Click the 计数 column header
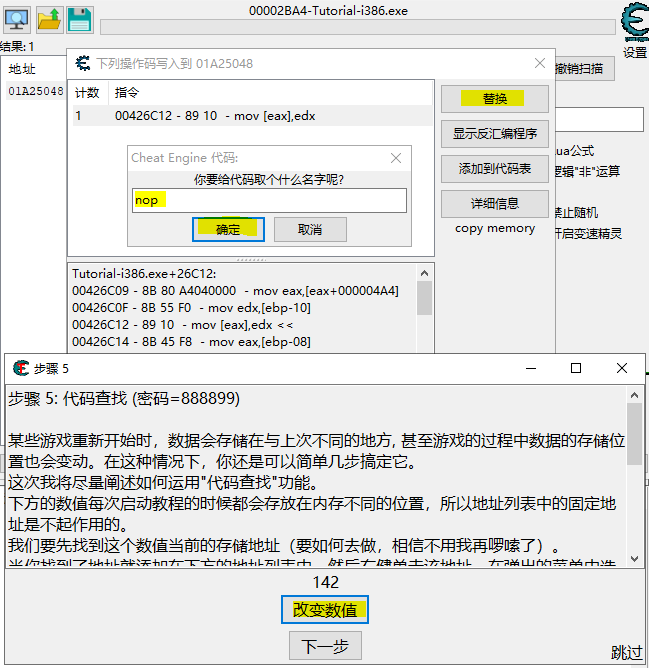The height and width of the screenshot is (668, 649). pyautogui.click(x=87, y=92)
